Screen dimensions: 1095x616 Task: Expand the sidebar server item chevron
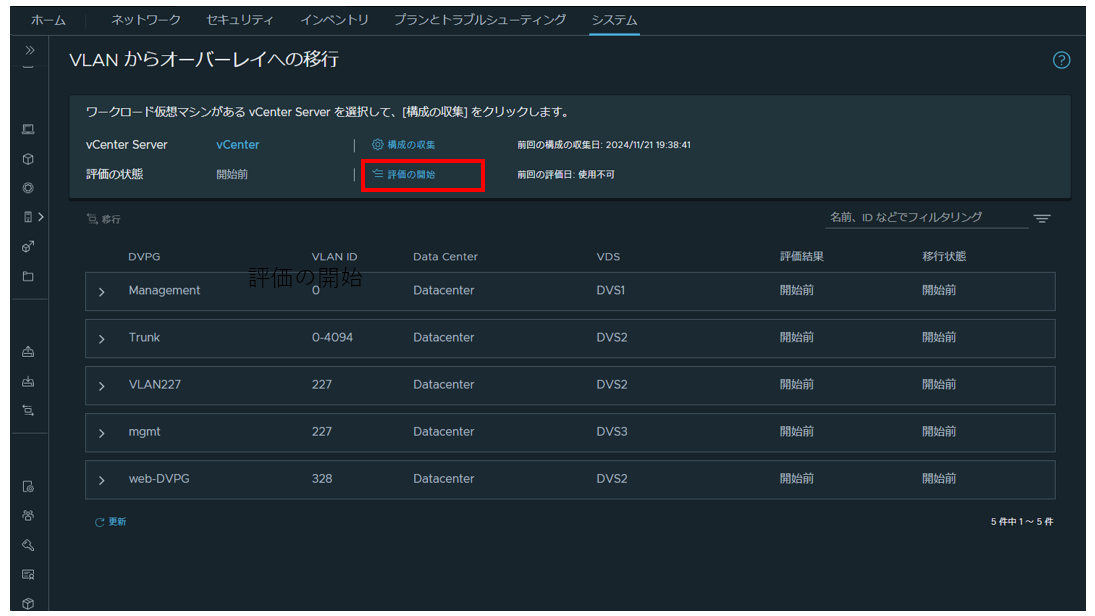[x=41, y=217]
